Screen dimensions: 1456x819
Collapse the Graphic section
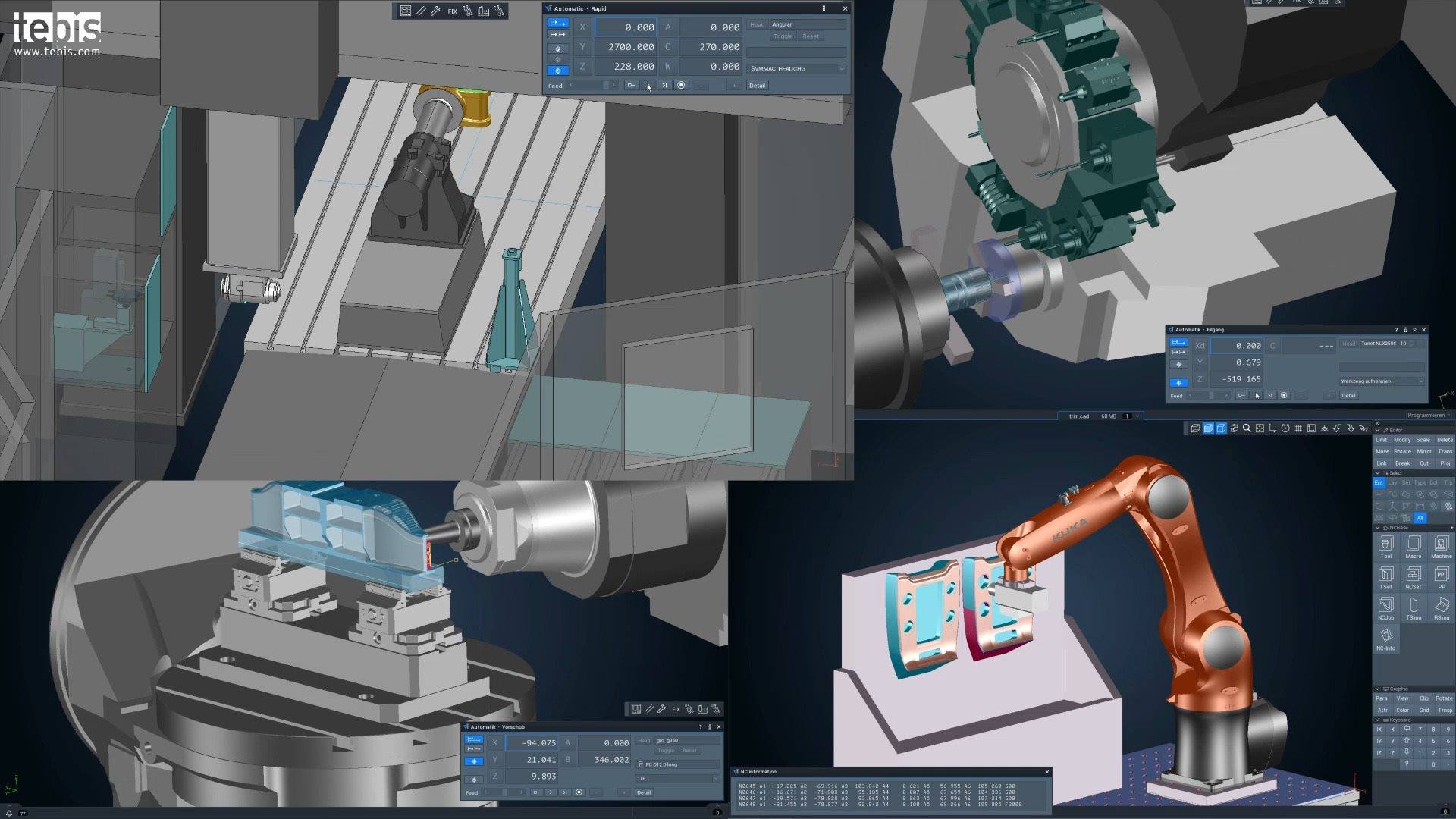(x=1378, y=689)
